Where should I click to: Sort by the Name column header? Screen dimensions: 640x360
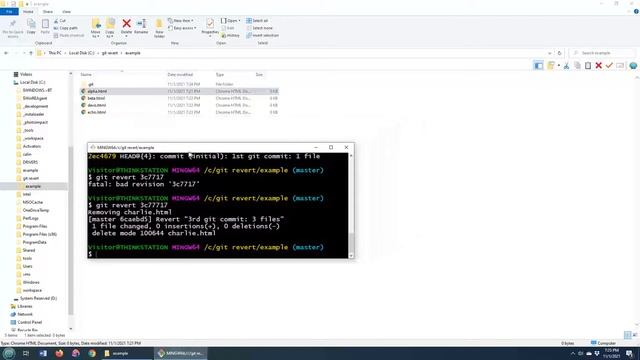tap(86, 75)
